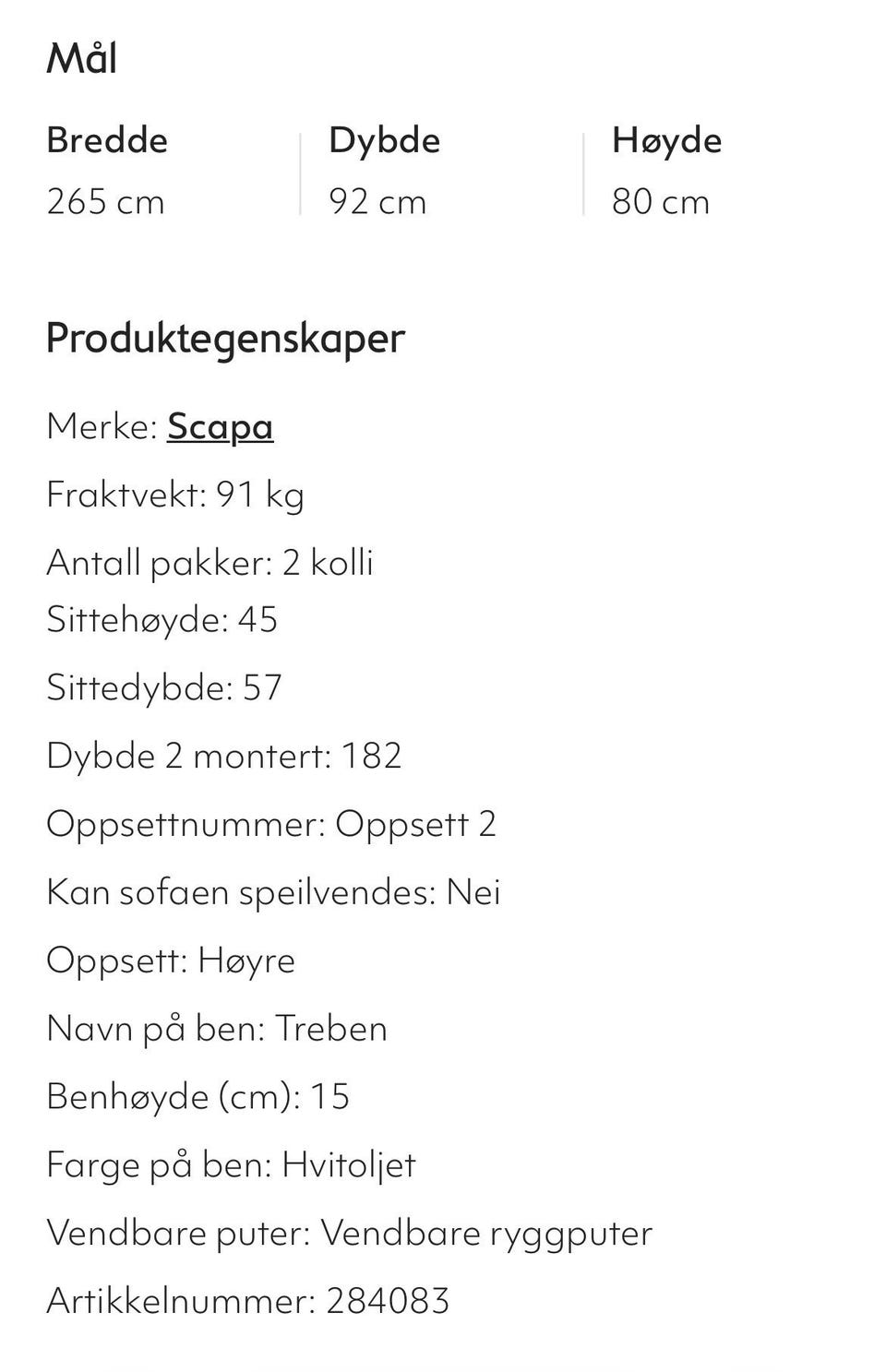Open the Scapa brand link
The image size is (886, 1372).
pos(220,426)
